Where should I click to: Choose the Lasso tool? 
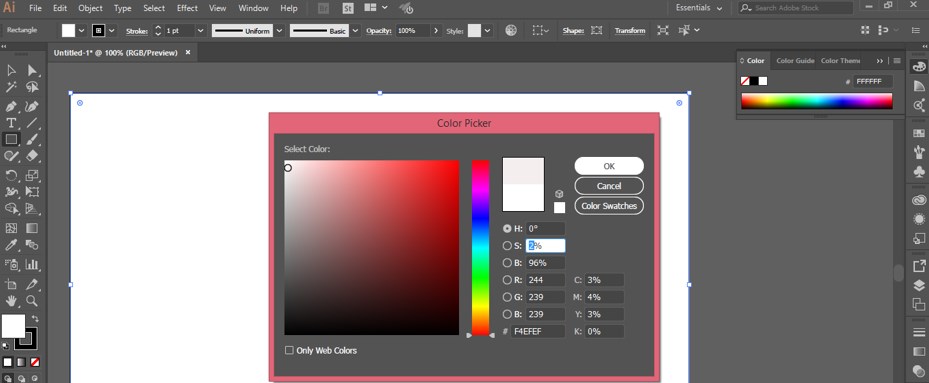coord(32,88)
